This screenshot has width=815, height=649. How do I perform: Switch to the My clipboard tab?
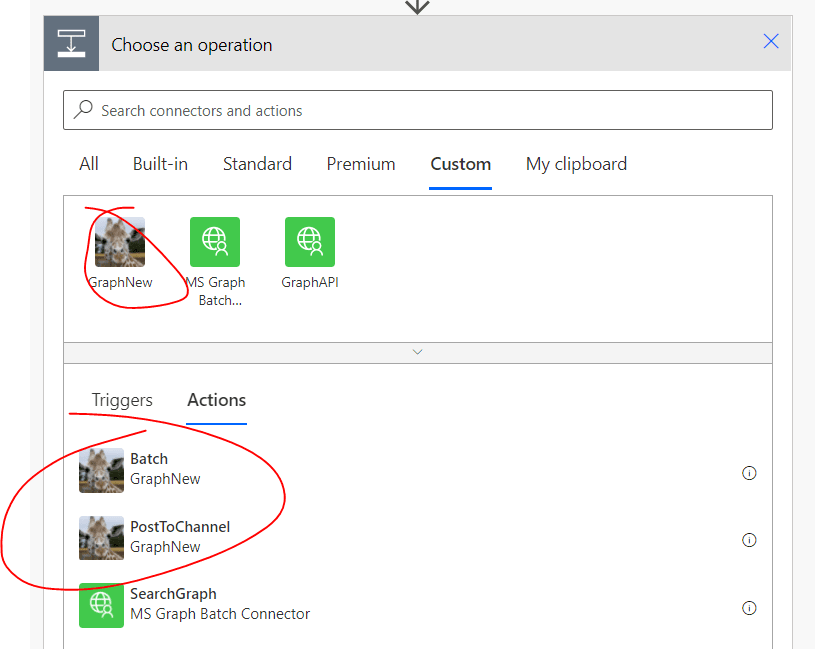point(576,163)
